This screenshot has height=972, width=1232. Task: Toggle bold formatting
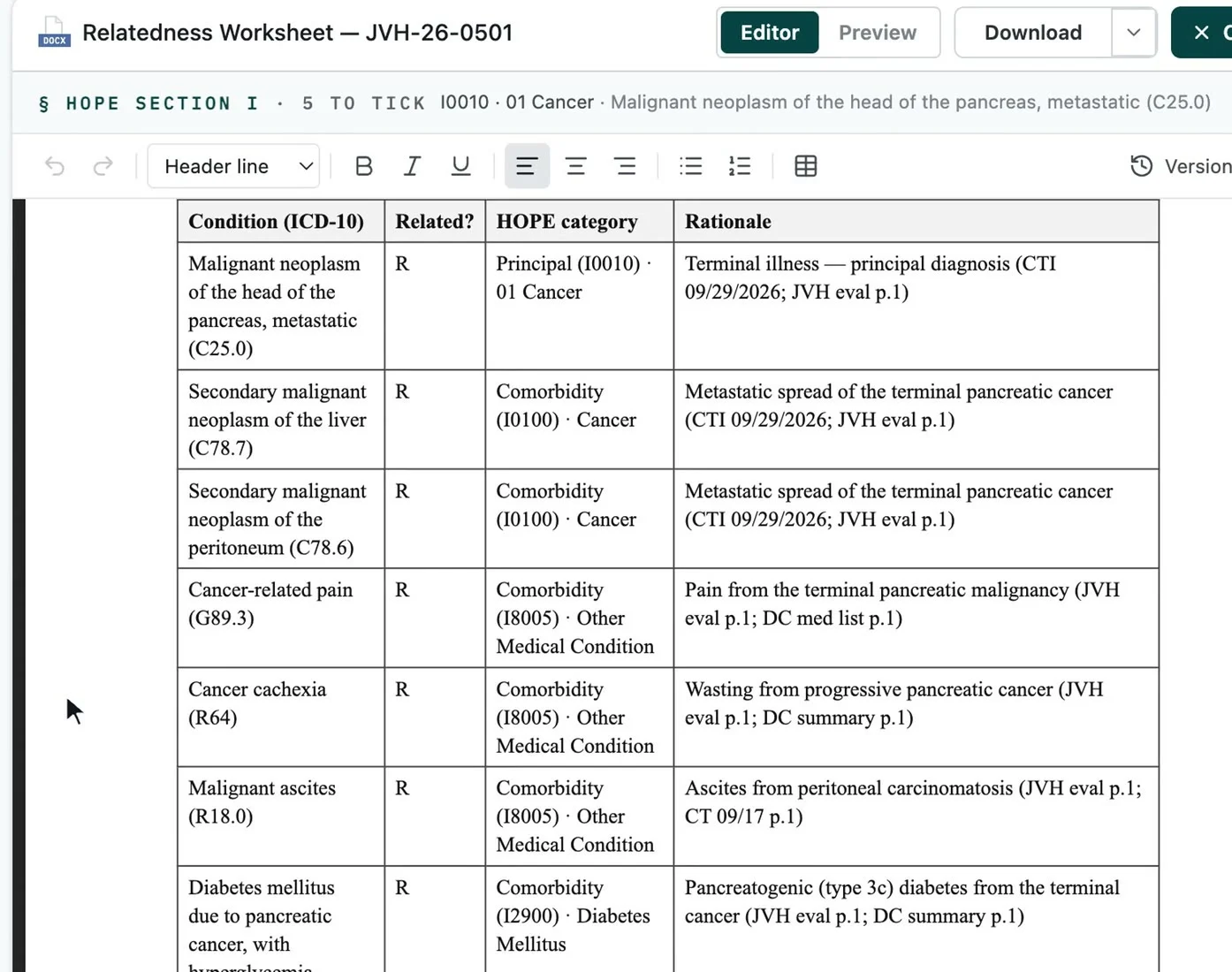coord(363,166)
